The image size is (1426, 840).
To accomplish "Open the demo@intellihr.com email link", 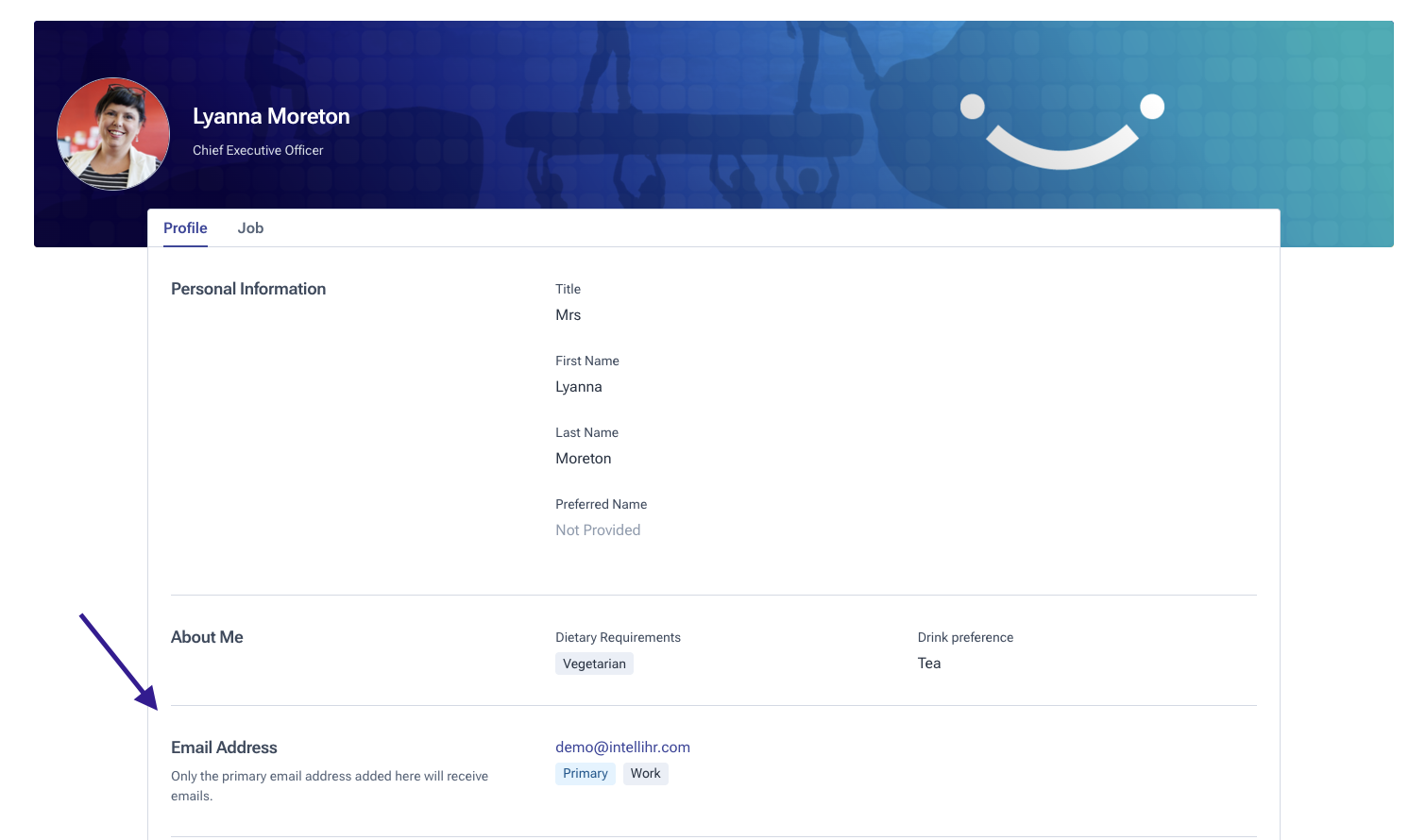I will [x=622, y=748].
